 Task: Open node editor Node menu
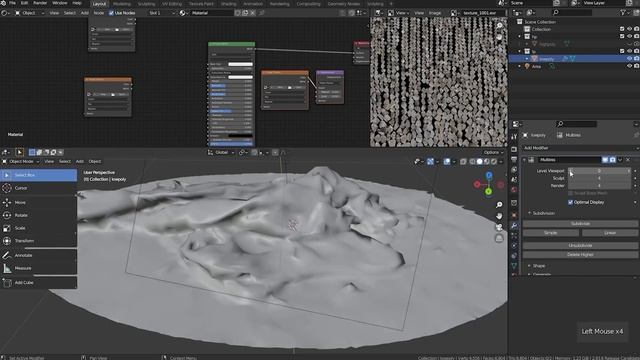99,13
